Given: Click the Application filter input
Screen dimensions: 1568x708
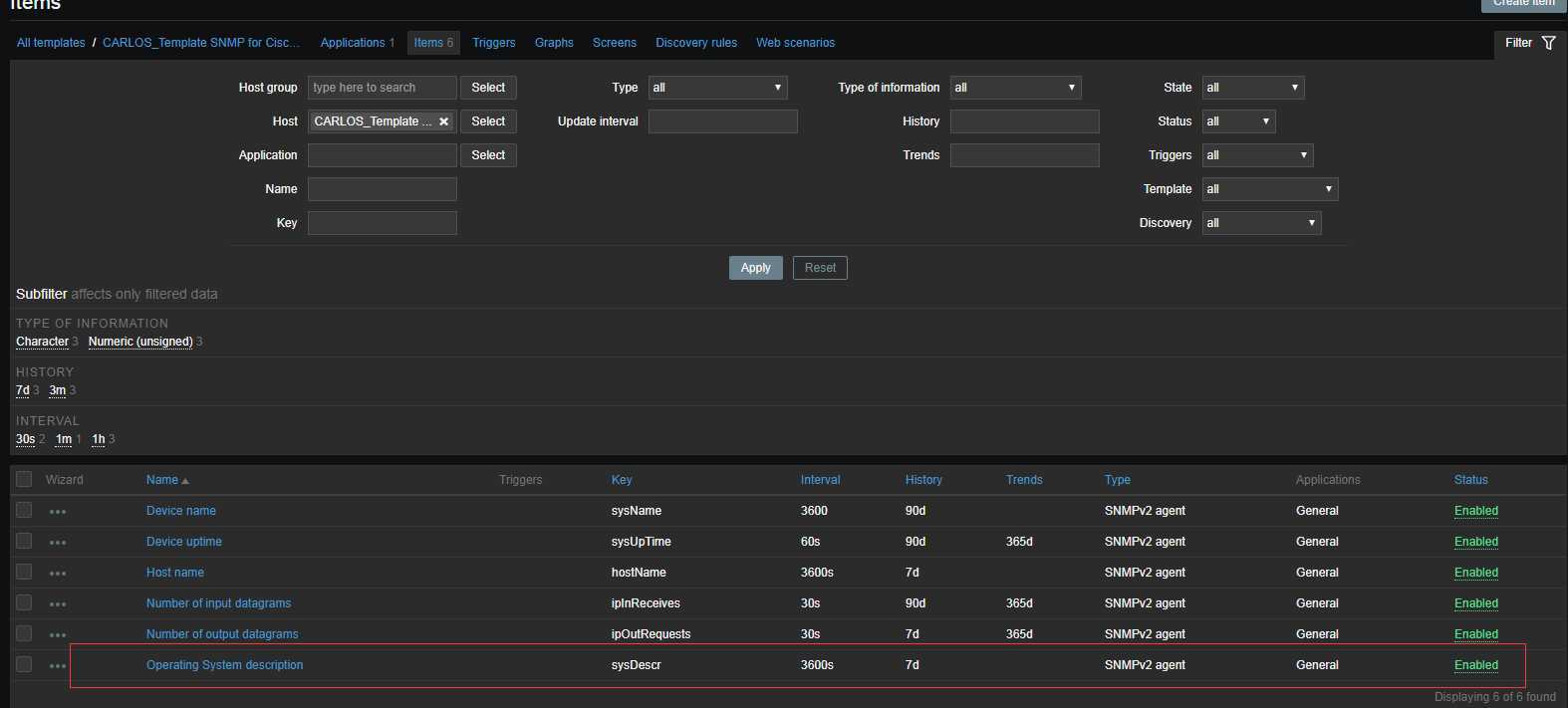Looking at the screenshot, I should click(x=383, y=155).
